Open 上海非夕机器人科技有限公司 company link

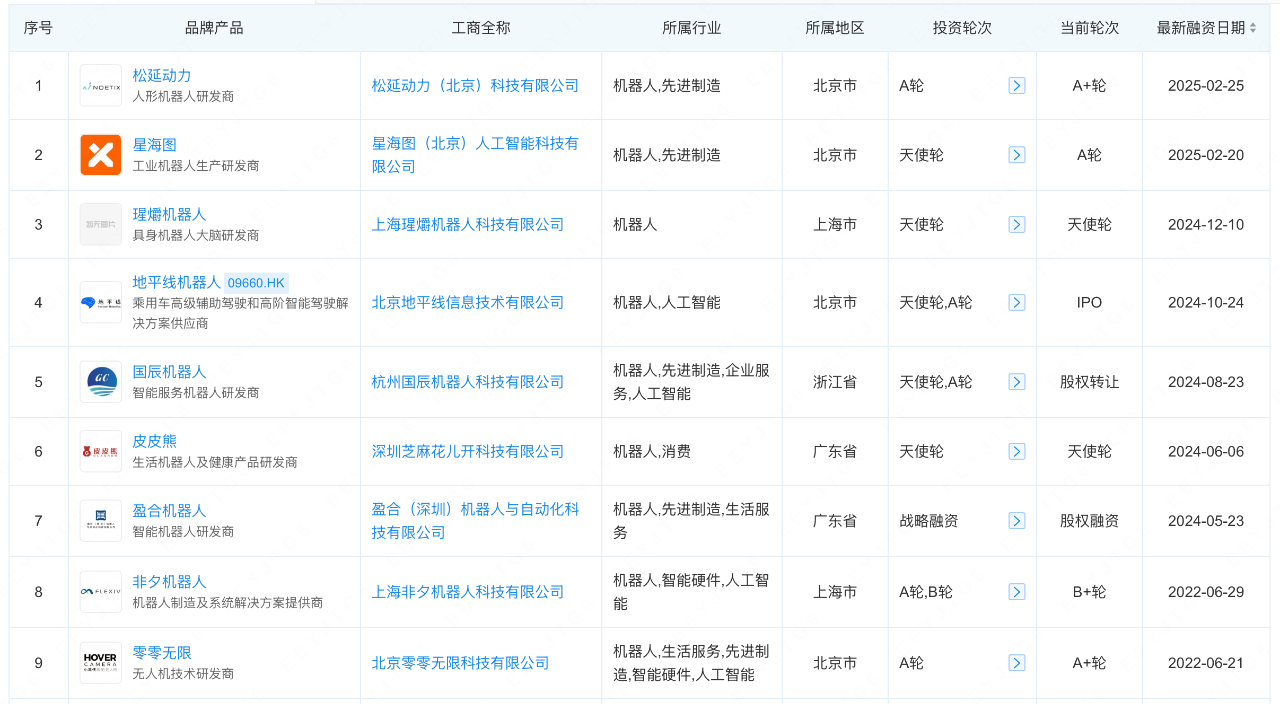click(468, 591)
